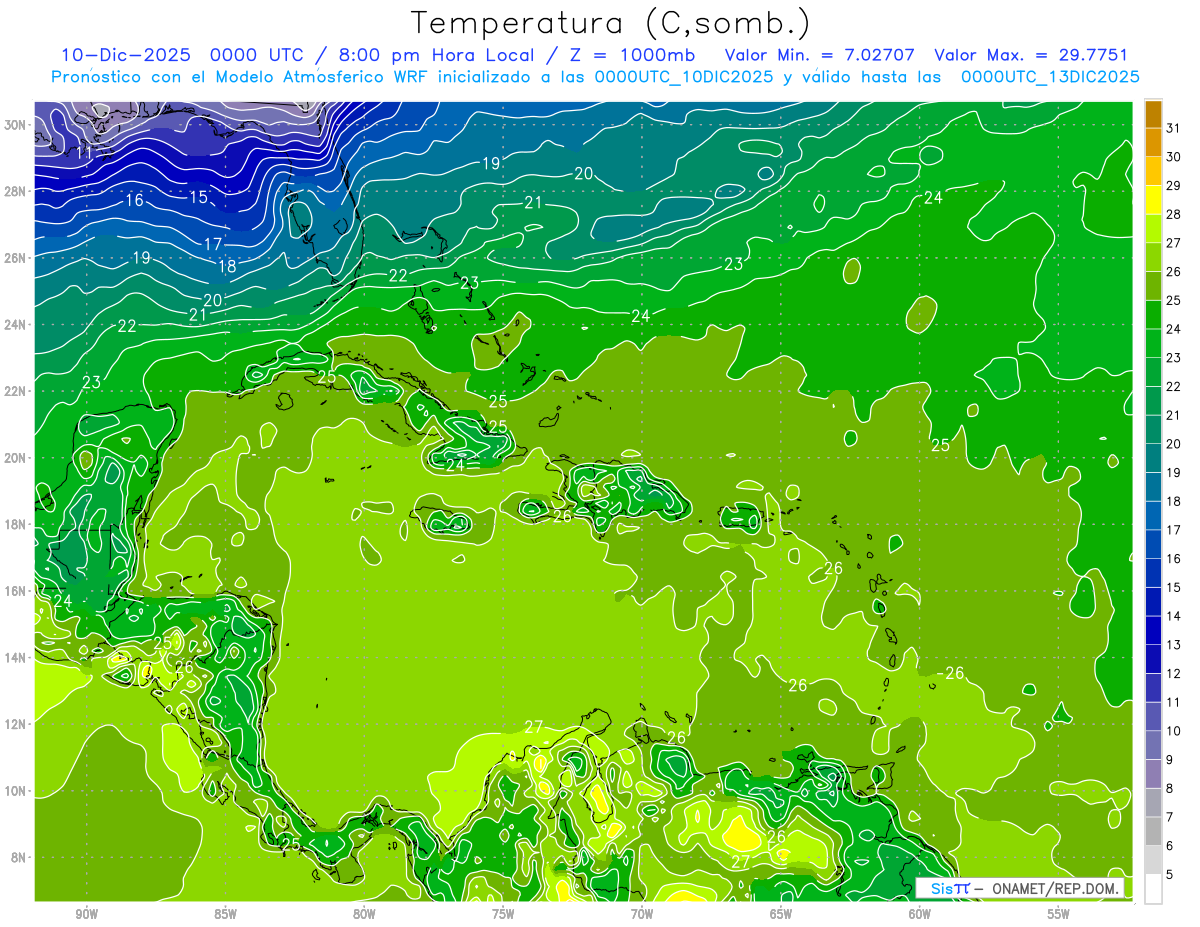Click the 17 isotherm label on the map
Screen dimensions: 1200x927
(x=213, y=244)
